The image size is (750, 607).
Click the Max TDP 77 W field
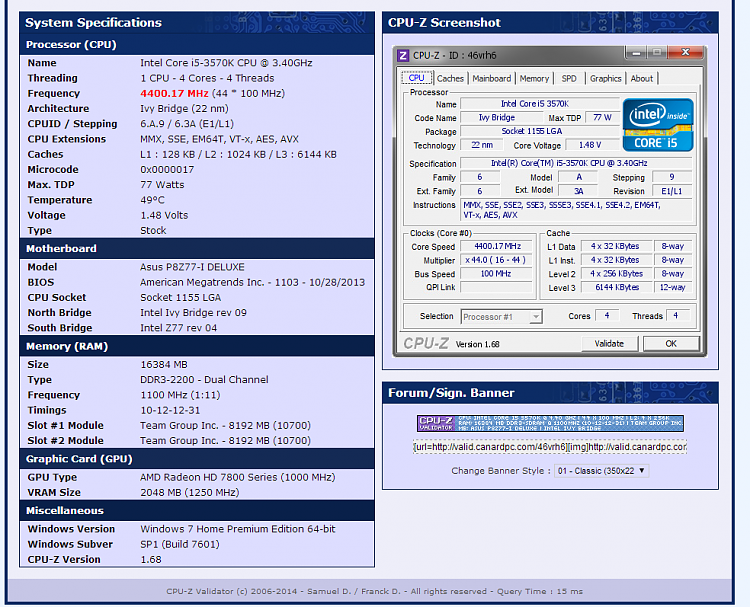[603, 118]
